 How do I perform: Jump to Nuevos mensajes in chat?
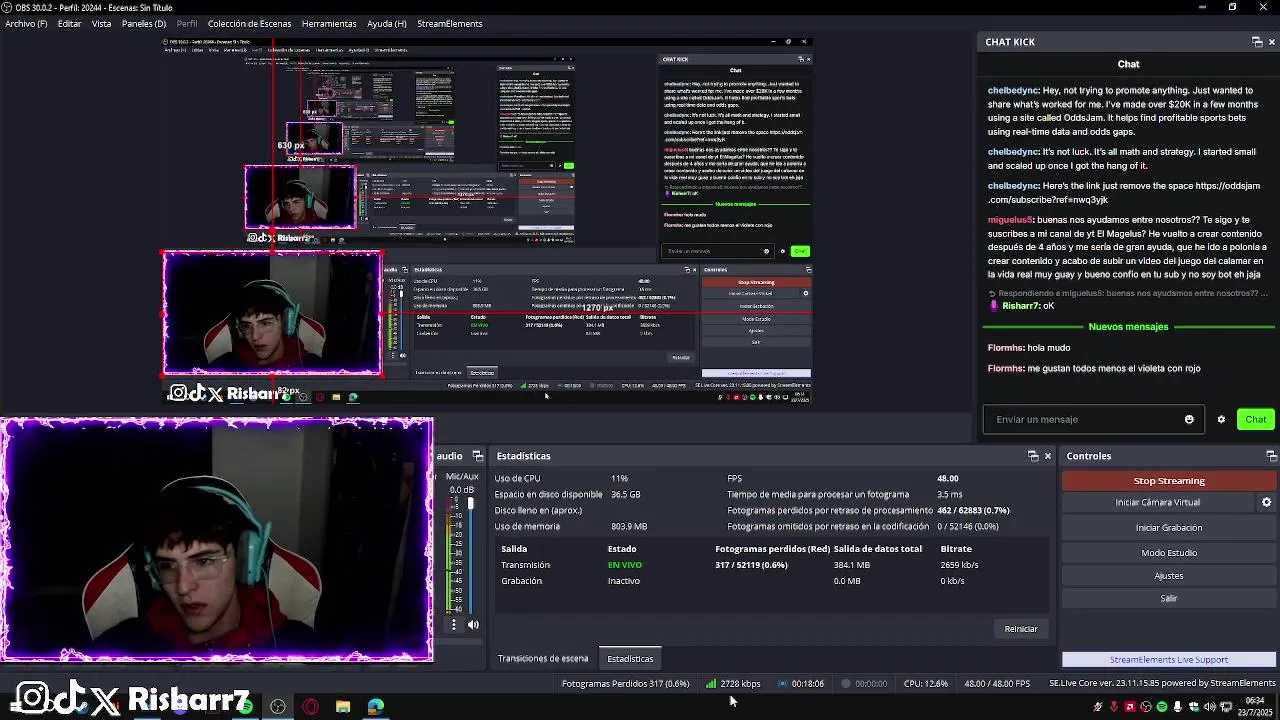point(1128,327)
